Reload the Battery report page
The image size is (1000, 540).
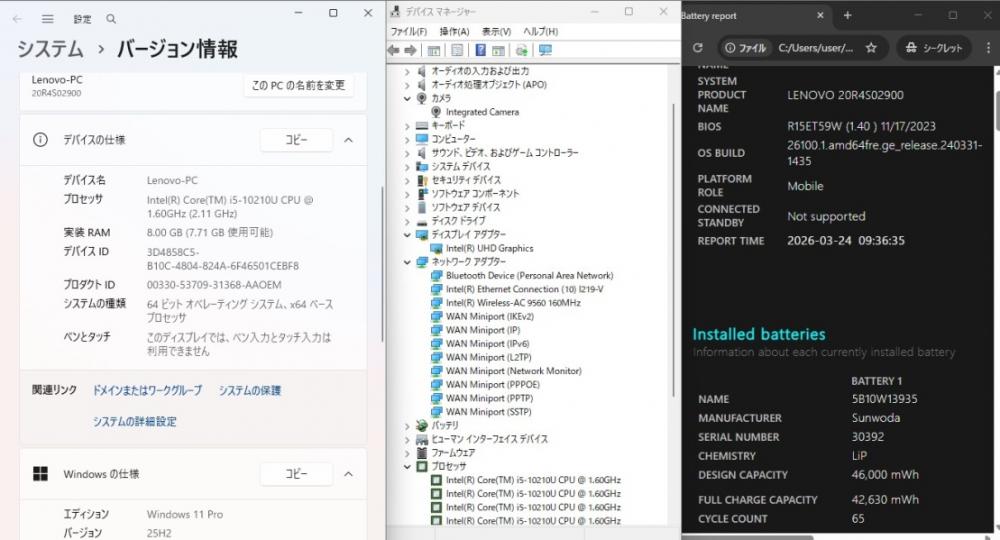[x=698, y=48]
